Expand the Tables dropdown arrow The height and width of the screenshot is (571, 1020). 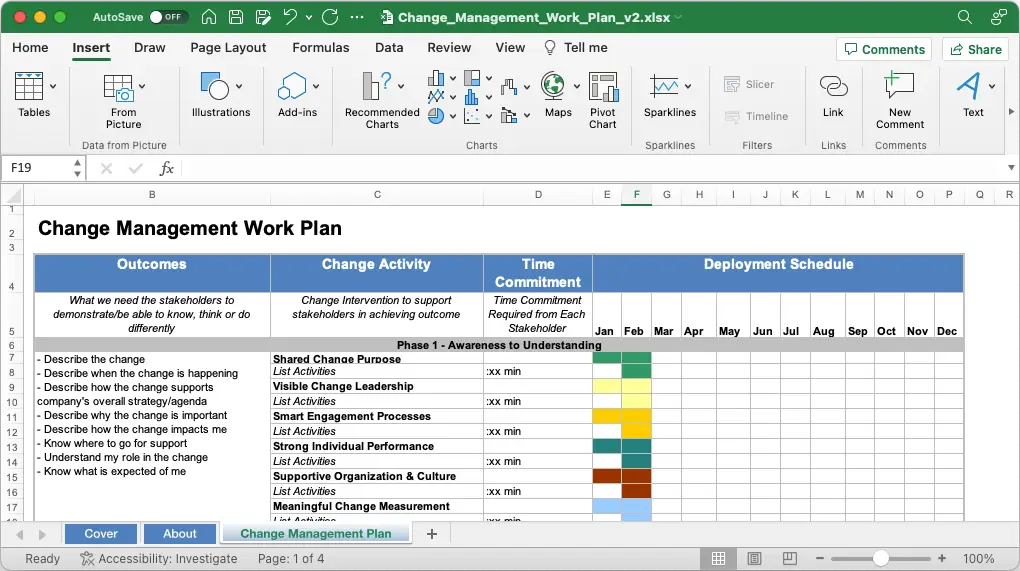53,86
